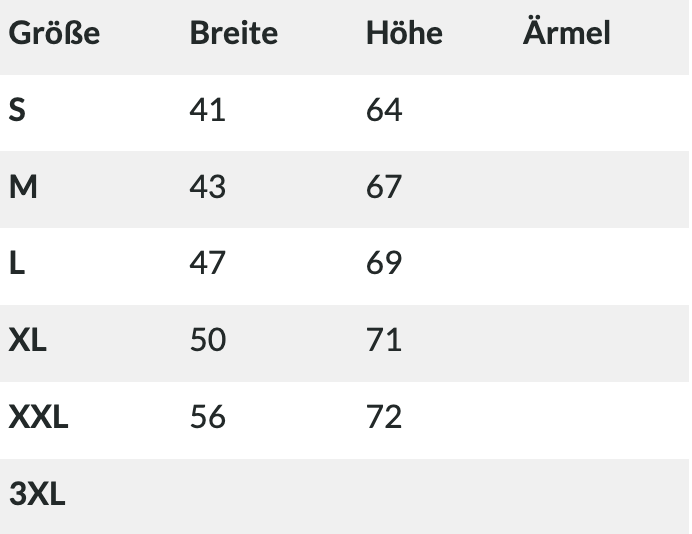Click the Breite value 41
Image resolution: width=692 pixels, height=534 pixels.
coord(207,110)
